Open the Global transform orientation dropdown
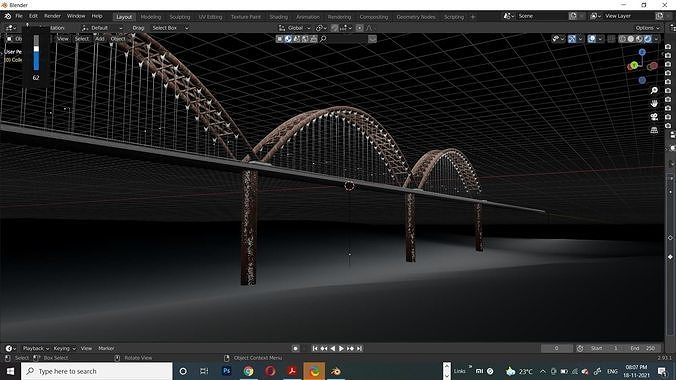 (x=295, y=28)
